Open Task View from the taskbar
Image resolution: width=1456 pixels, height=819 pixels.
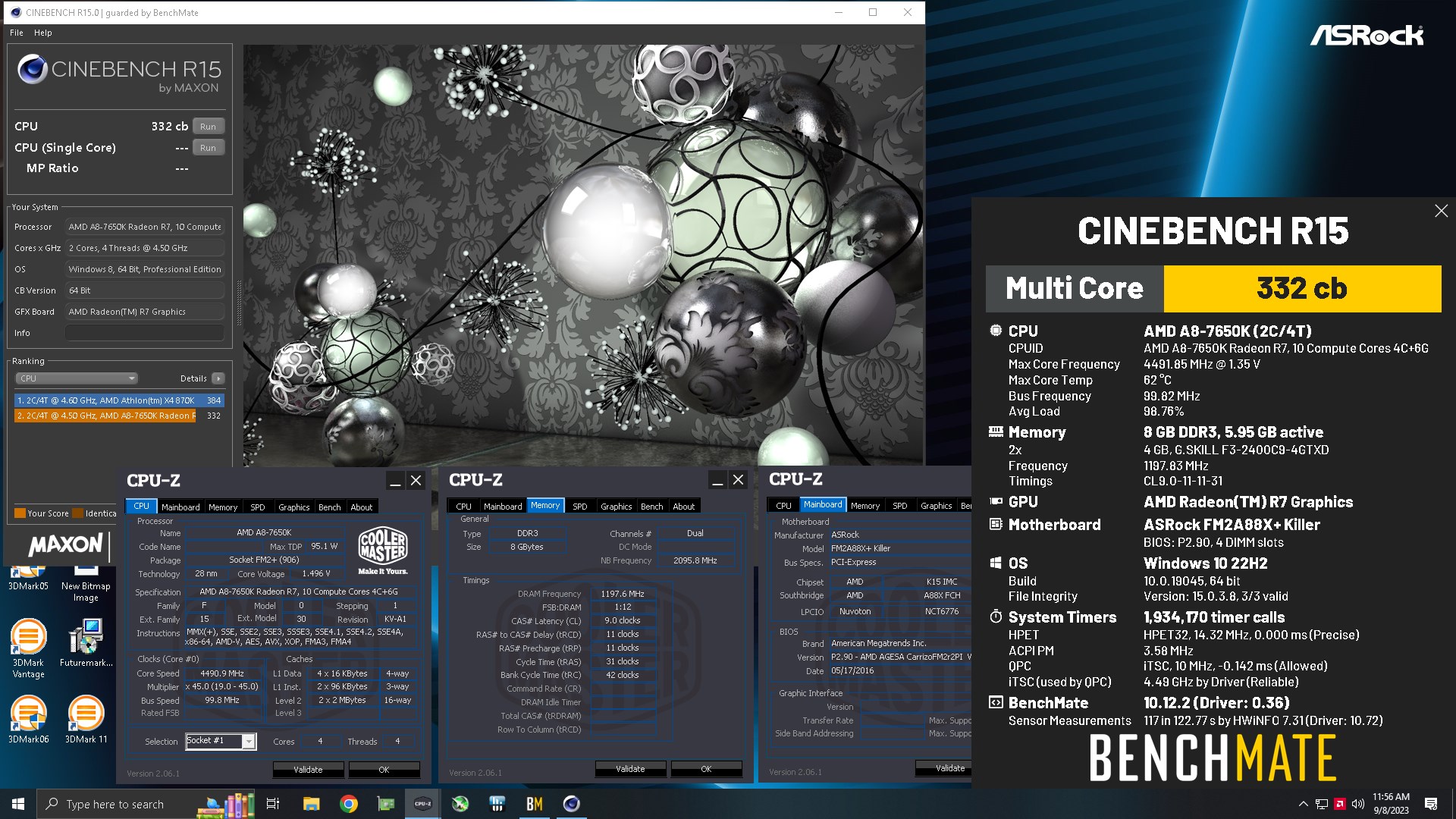tap(273, 804)
